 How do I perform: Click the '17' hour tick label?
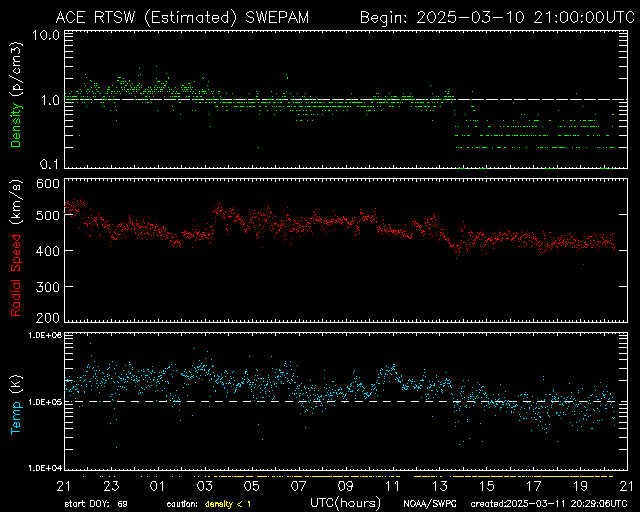coord(533,486)
